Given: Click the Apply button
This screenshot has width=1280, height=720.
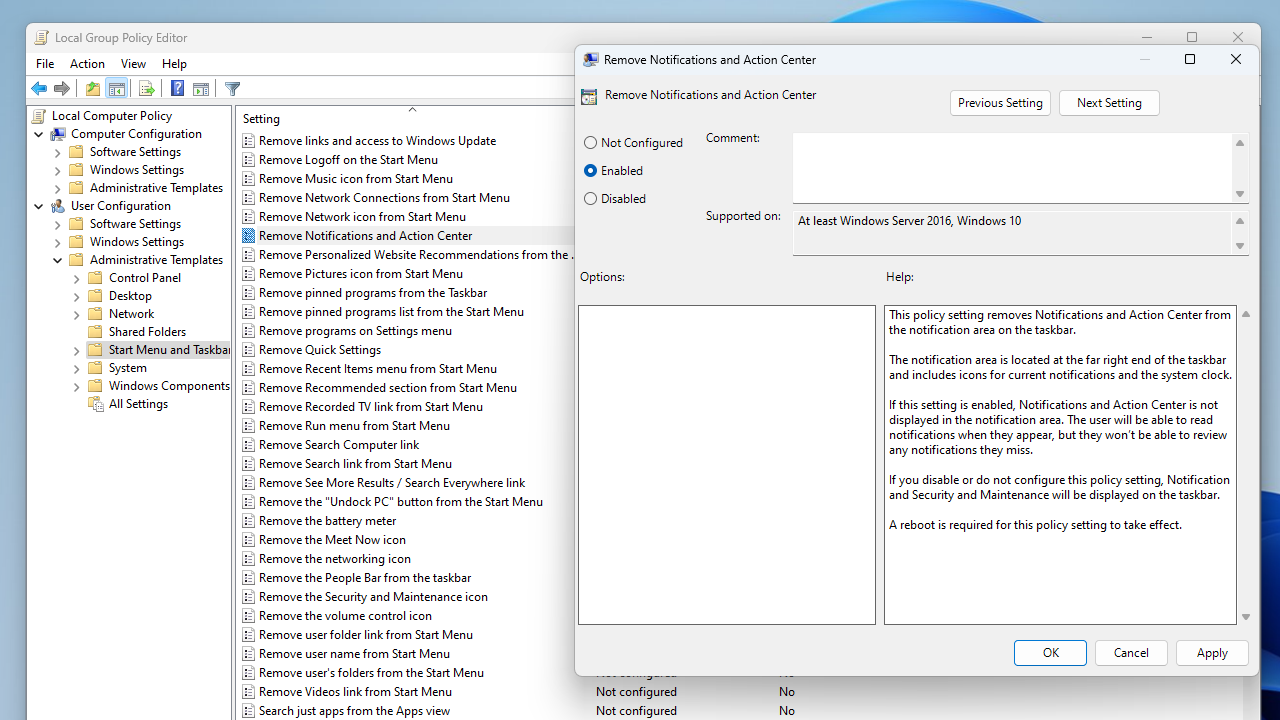Looking at the screenshot, I should pos(1212,653).
